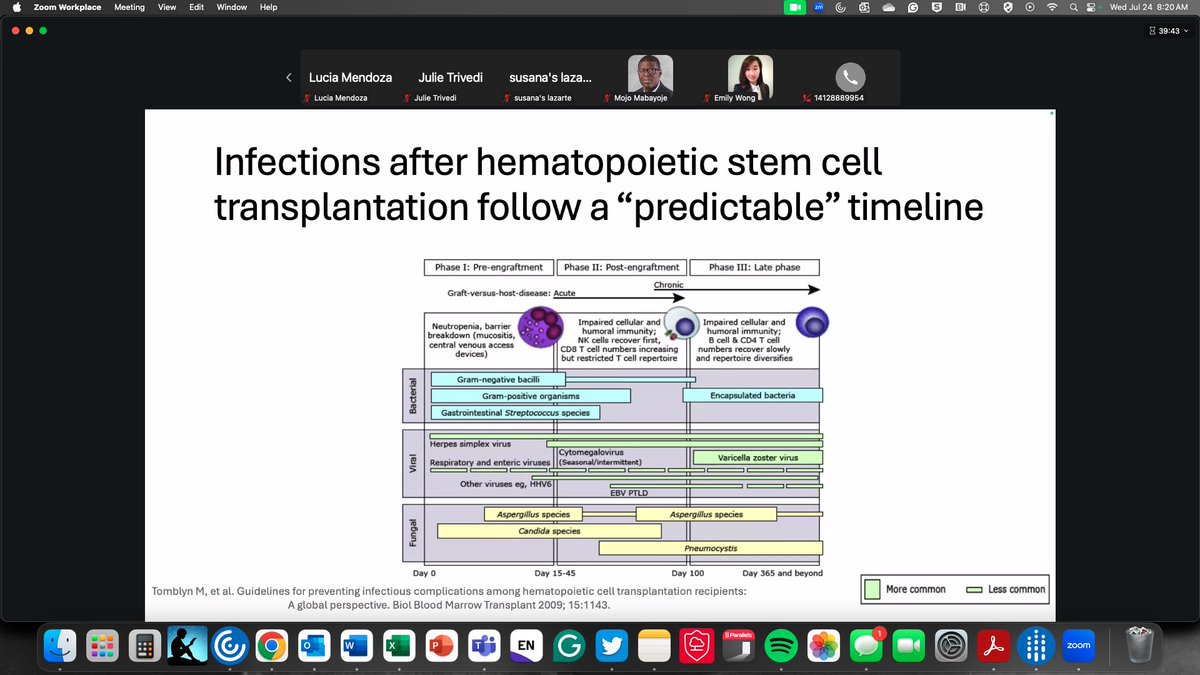
Task: Open Microsoft Word from the dock
Action: point(354,646)
